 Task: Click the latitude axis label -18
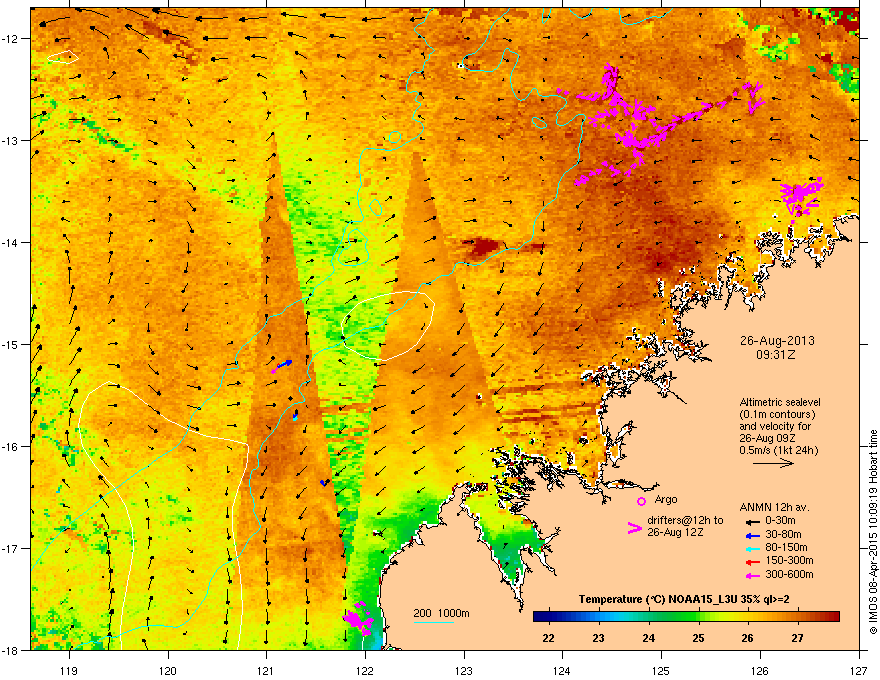click(x=12, y=650)
